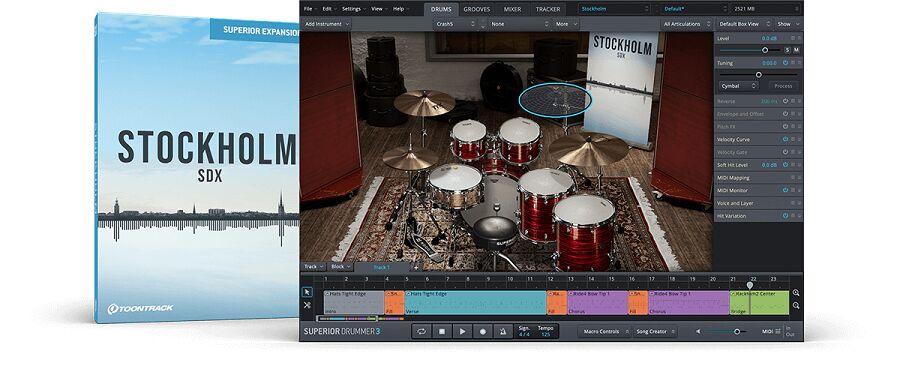Open the Stockholm library selector
Image resolution: width=900 pixels, height=366 pixels.
point(614,9)
